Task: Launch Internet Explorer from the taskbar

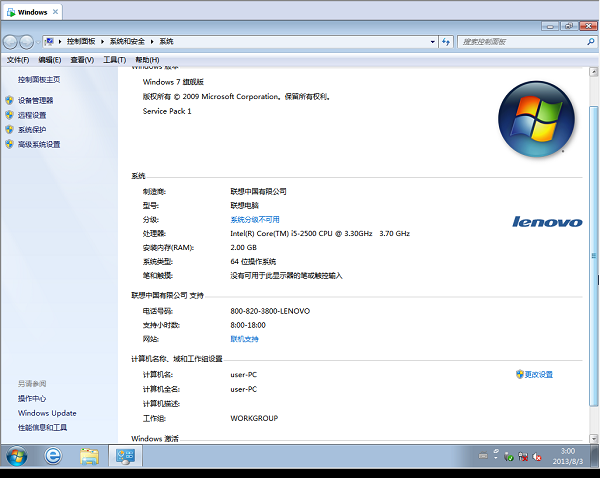Action: (53, 456)
